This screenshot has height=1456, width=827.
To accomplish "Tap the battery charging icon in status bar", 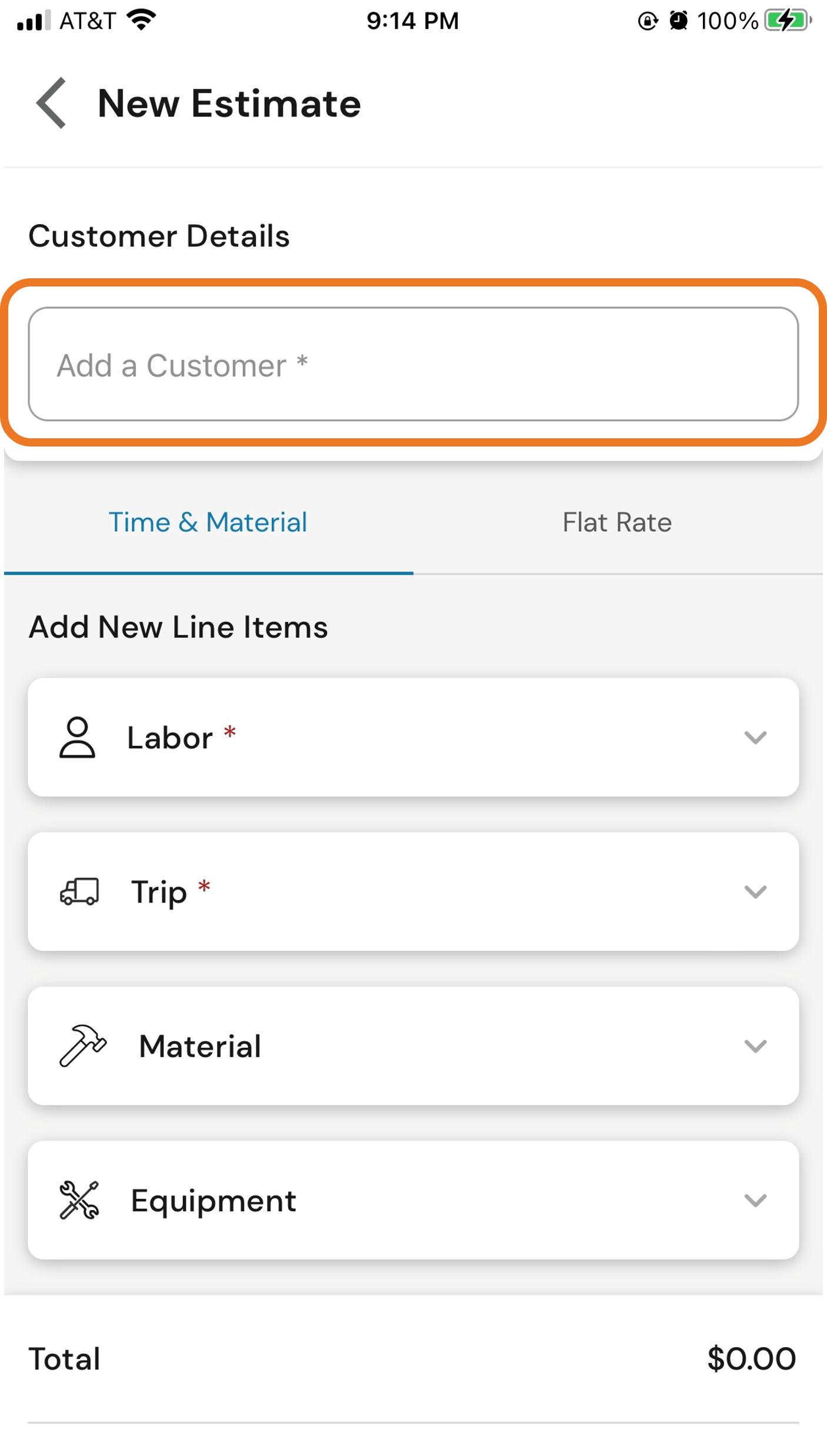I will pyautogui.click(x=788, y=21).
